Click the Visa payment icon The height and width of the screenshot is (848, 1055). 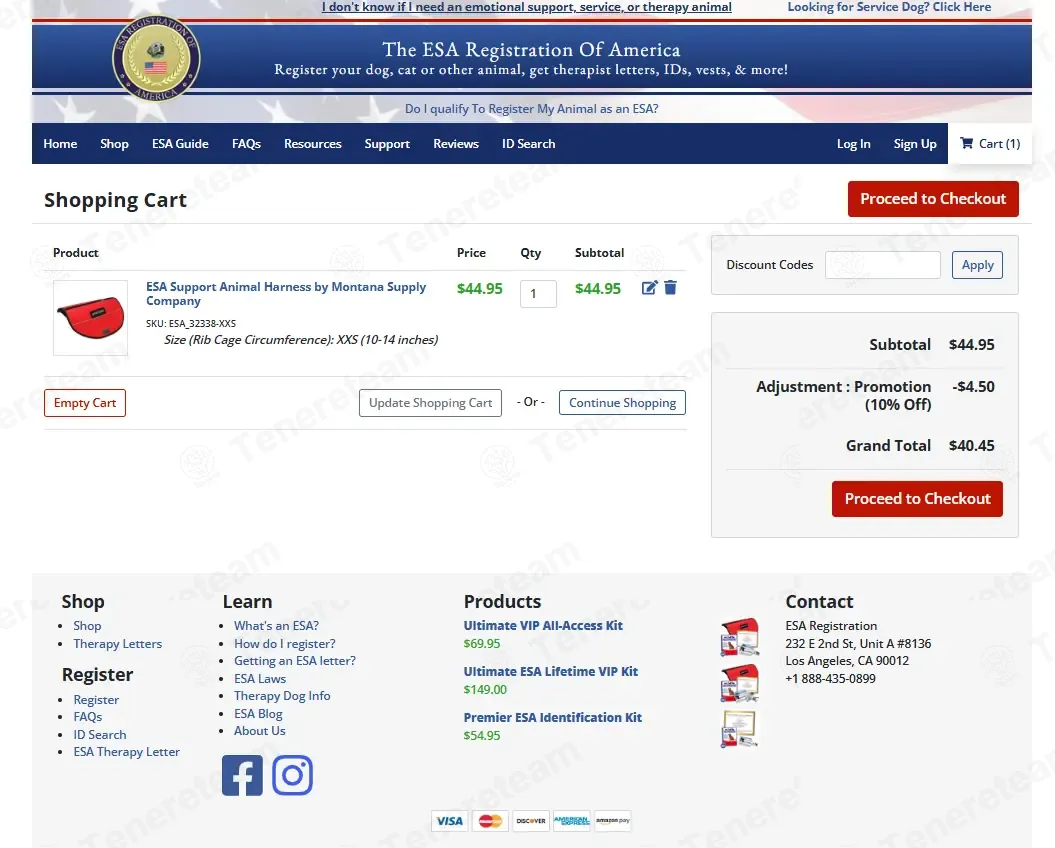pyautogui.click(x=449, y=820)
